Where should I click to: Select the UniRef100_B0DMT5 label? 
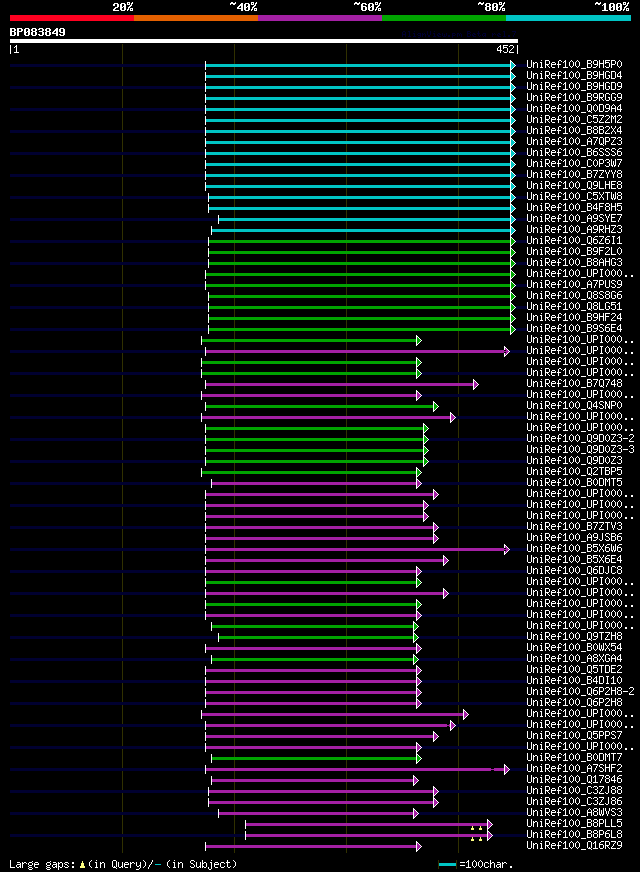pos(574,483)
